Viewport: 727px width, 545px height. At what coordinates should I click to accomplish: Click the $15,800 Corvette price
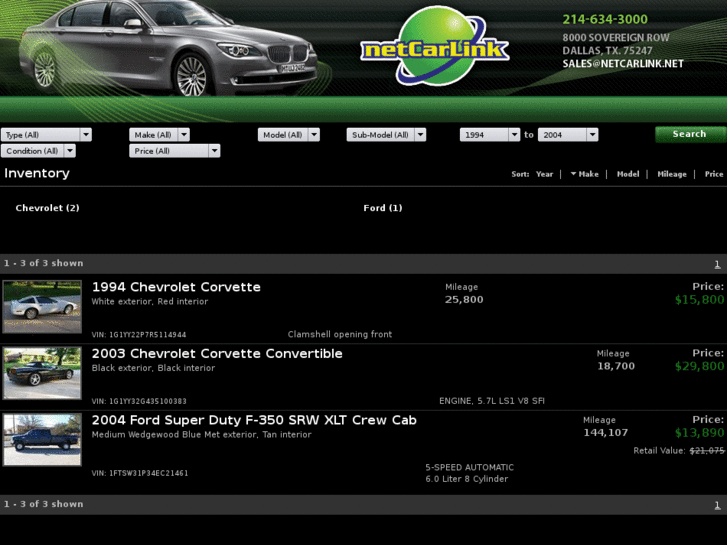coord(699,300)
